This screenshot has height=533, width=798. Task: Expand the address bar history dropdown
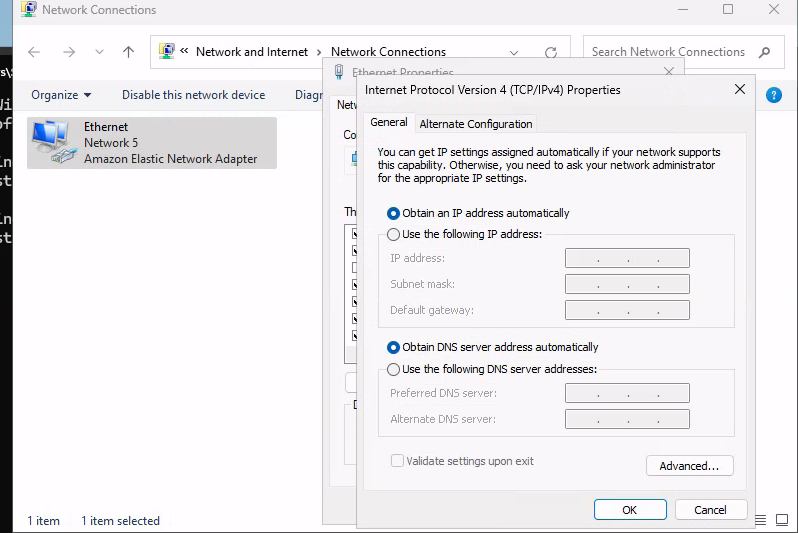pyautogui.click(x=514, y=52)
